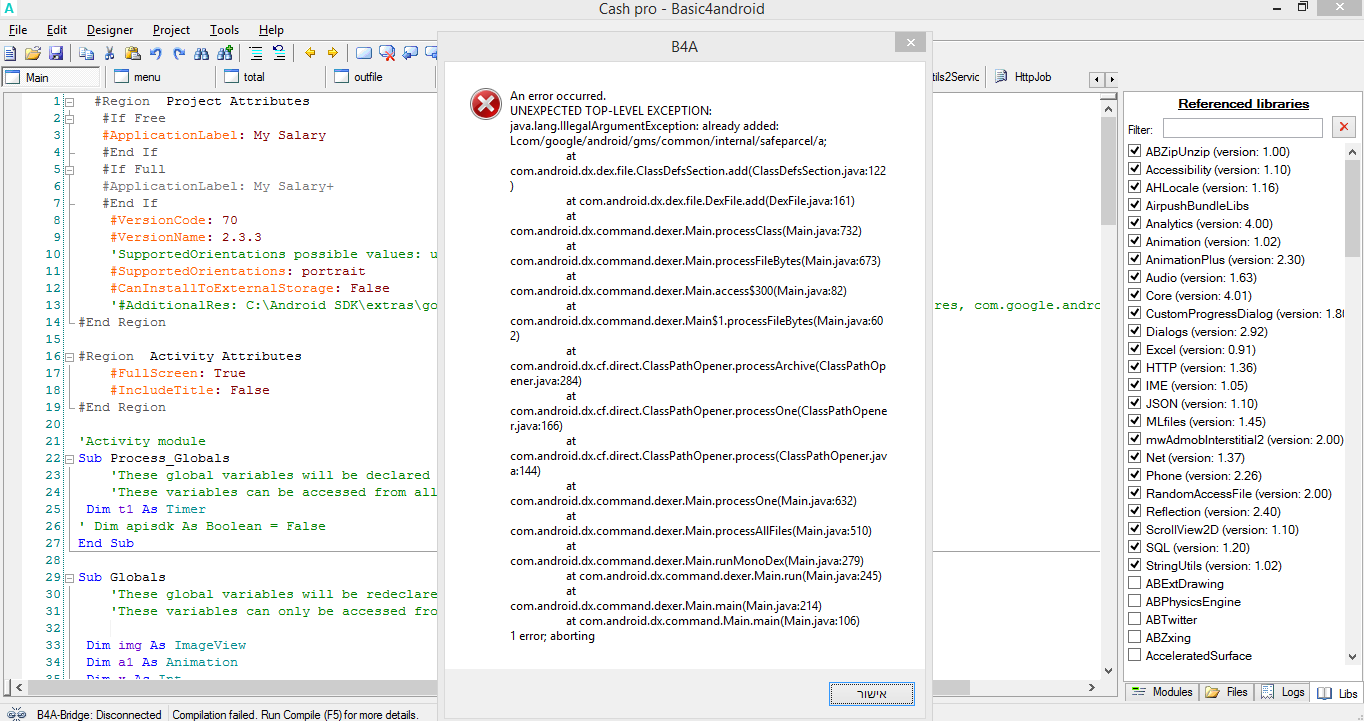Clear the library filter with red X
This screenshot has width=1364, height=721.
[x=1344, y=128]
